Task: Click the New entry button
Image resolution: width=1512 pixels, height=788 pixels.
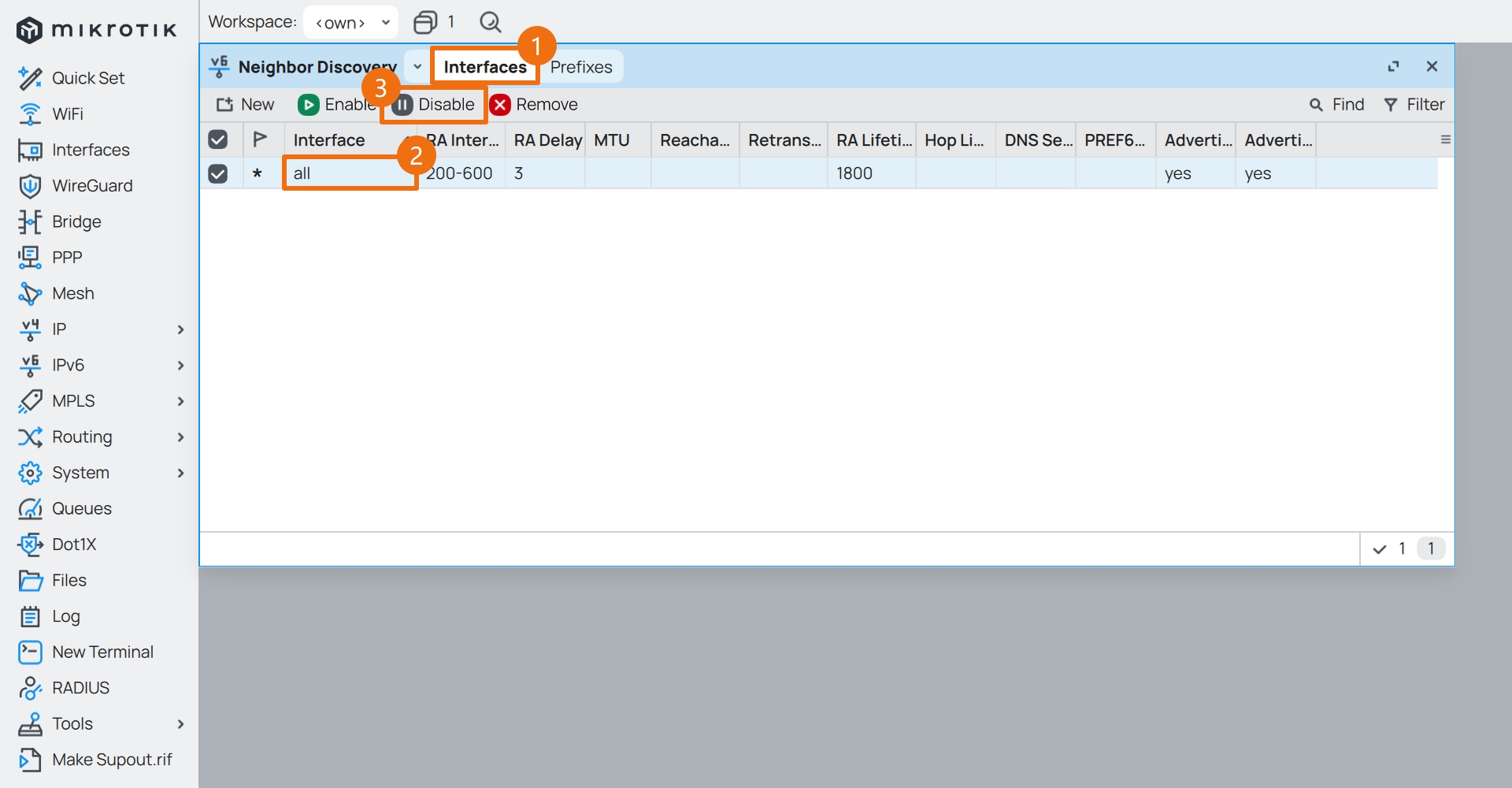Action: pyautogui.click(x=246, y=105)
